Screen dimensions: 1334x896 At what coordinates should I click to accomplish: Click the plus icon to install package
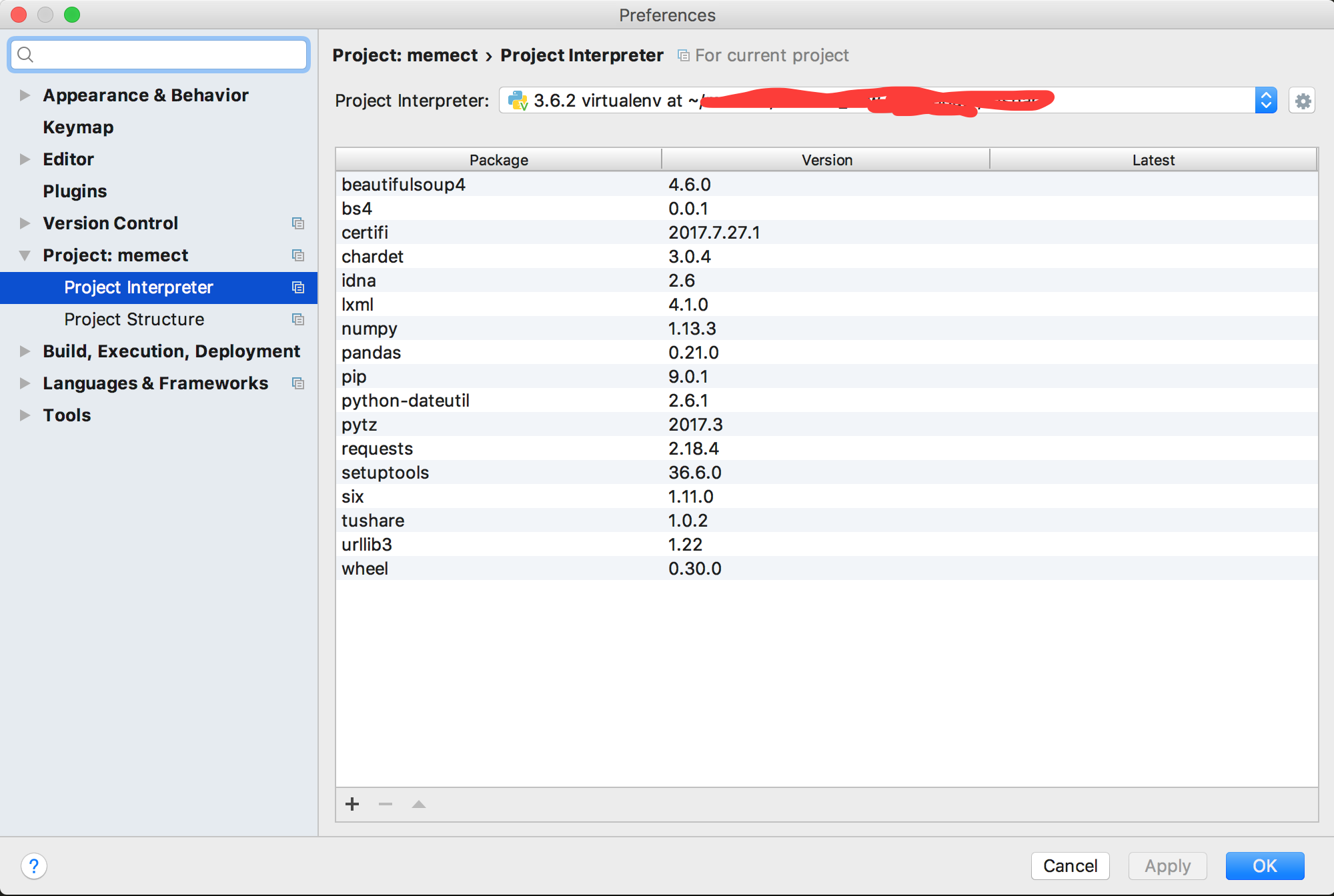click(x=352, y=804)
